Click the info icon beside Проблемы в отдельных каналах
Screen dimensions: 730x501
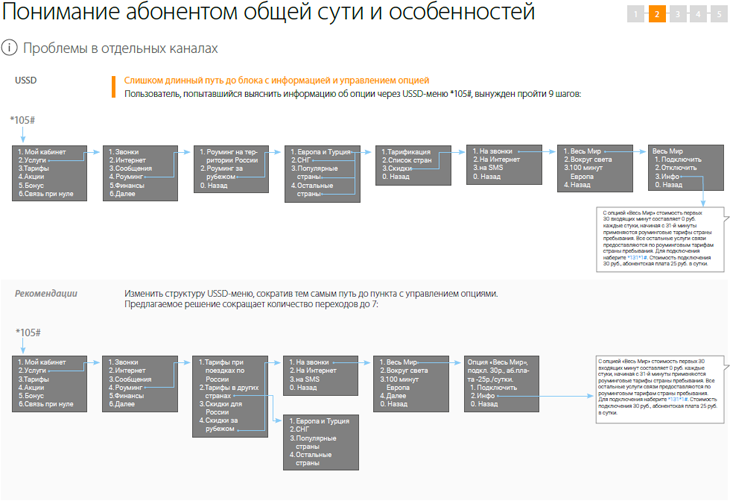[x=9, y=47]
